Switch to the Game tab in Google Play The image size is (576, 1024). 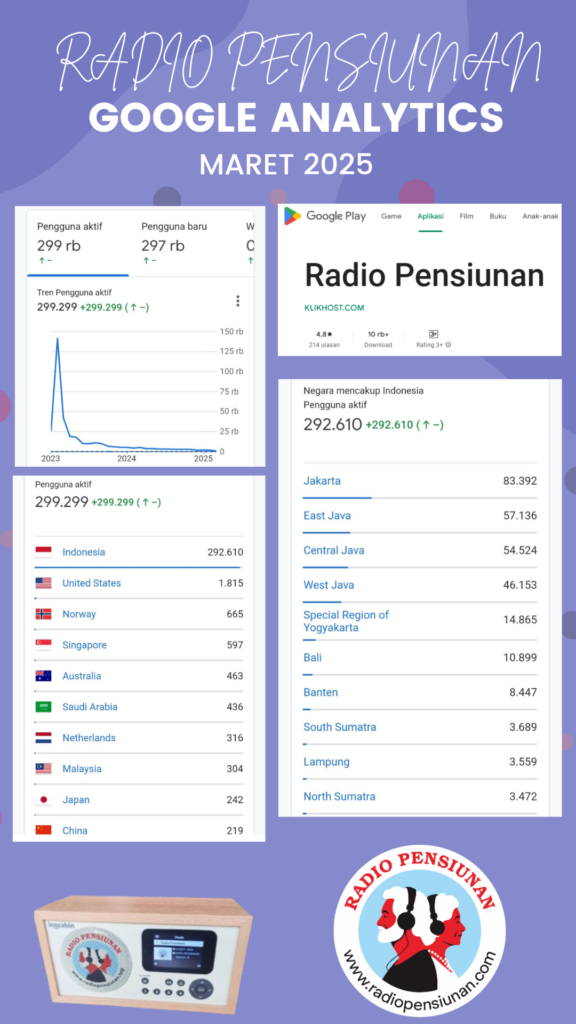coord(391,216)
